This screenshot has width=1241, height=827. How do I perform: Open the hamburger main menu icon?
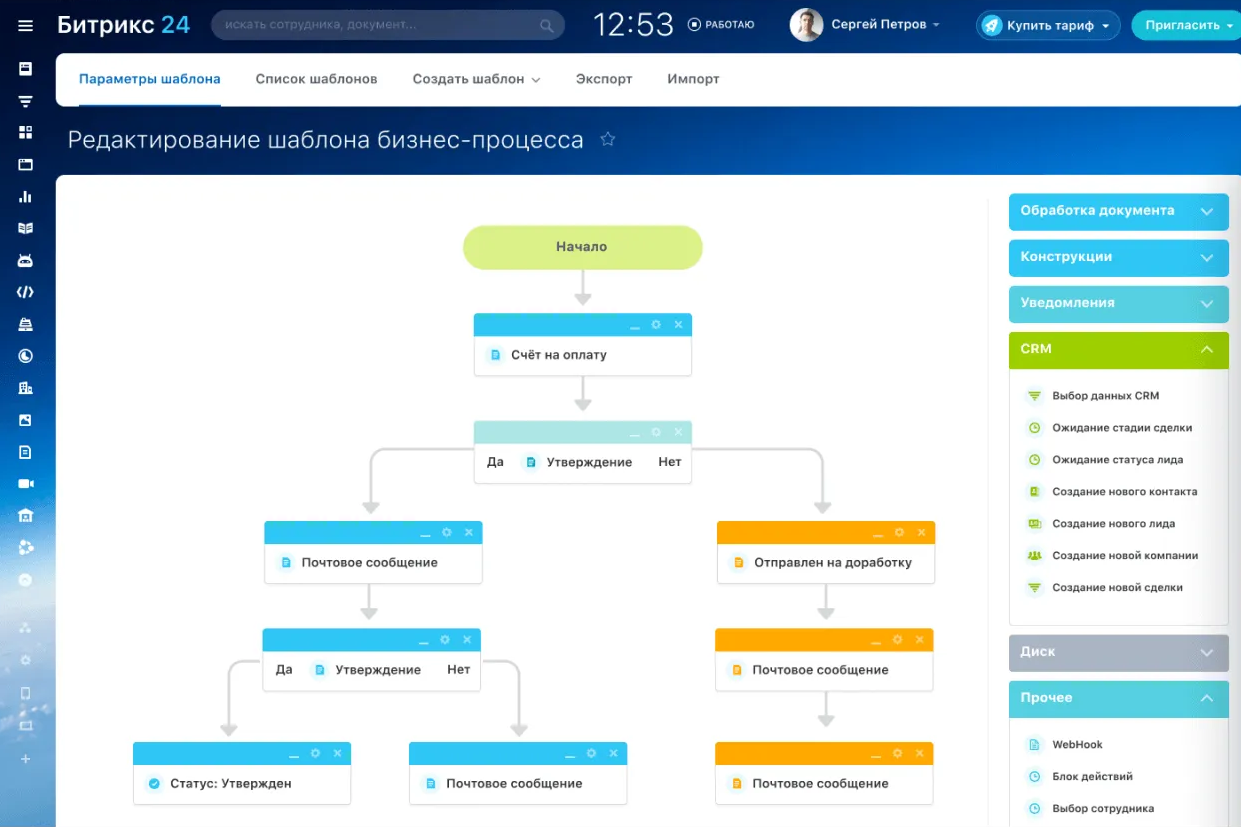tap(26, 26)
